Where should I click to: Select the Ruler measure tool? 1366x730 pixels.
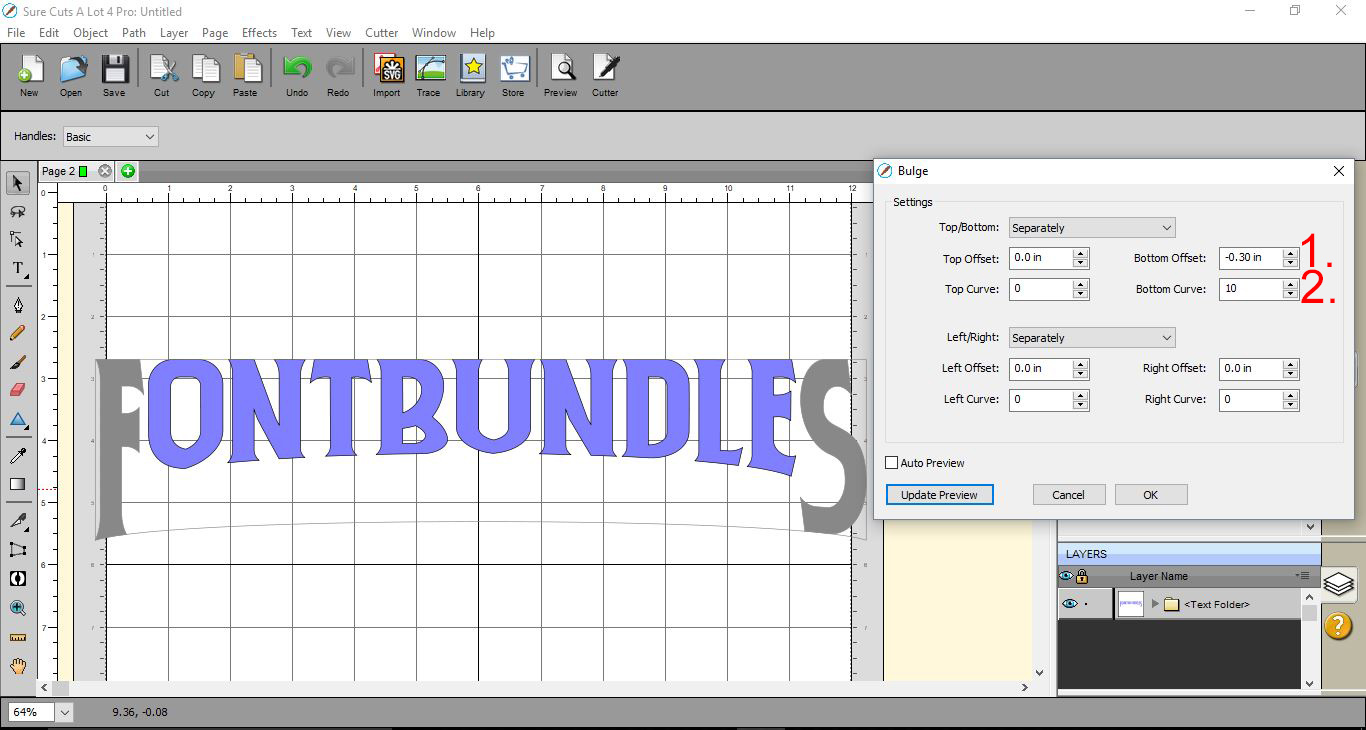(x=18, y=637)
